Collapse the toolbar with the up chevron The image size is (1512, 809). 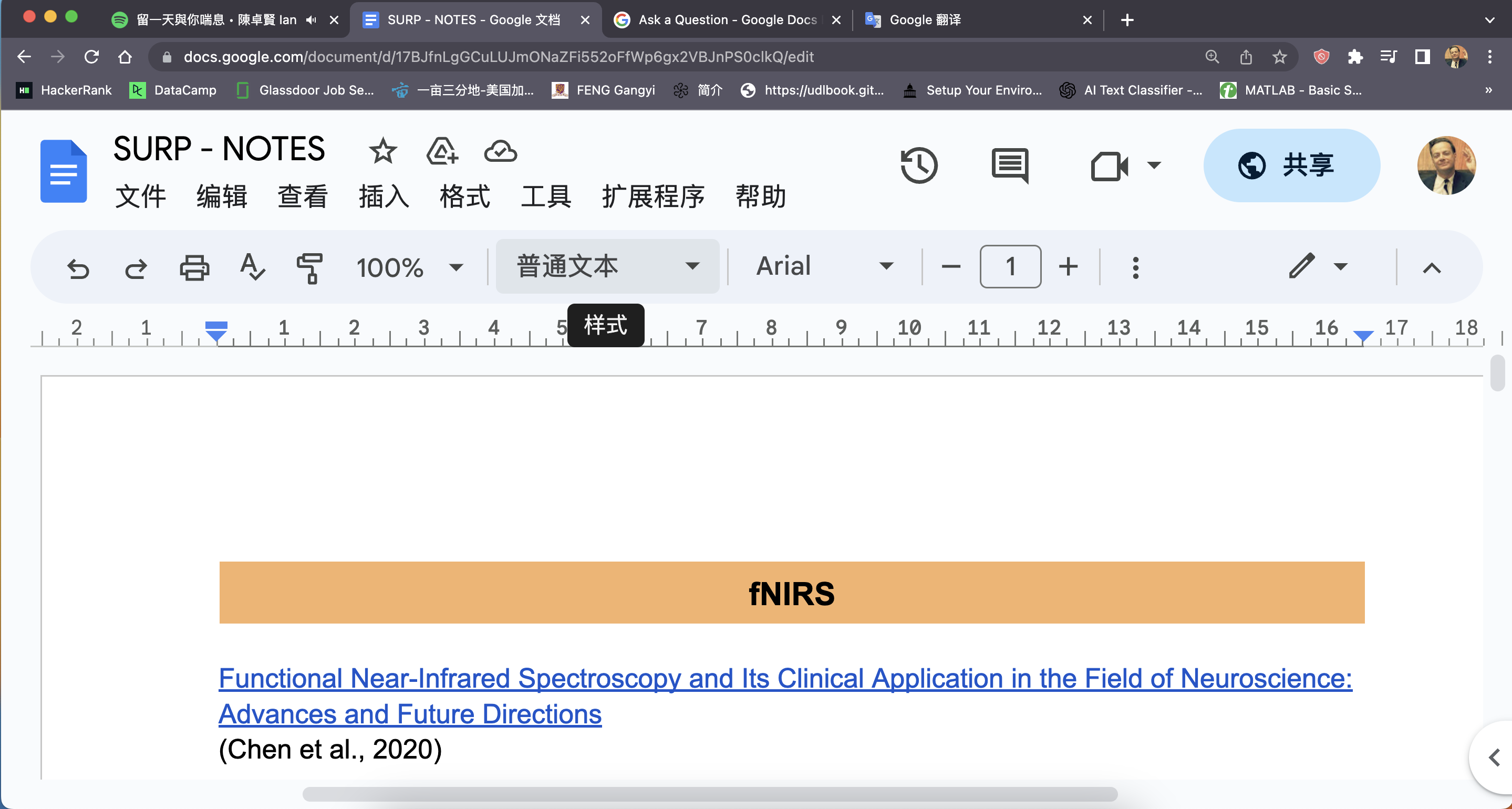click(x=1432, y=268)
